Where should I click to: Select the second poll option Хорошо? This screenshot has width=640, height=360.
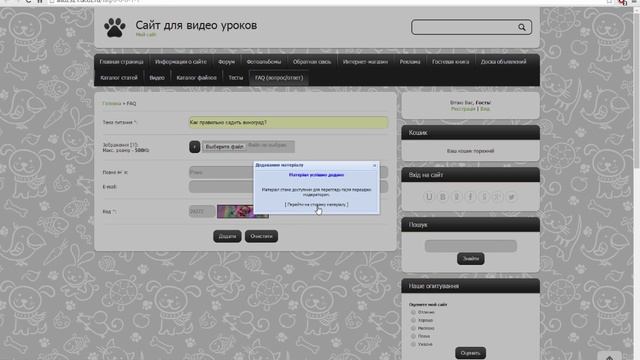pyautogui.click(x=413, y=320)
